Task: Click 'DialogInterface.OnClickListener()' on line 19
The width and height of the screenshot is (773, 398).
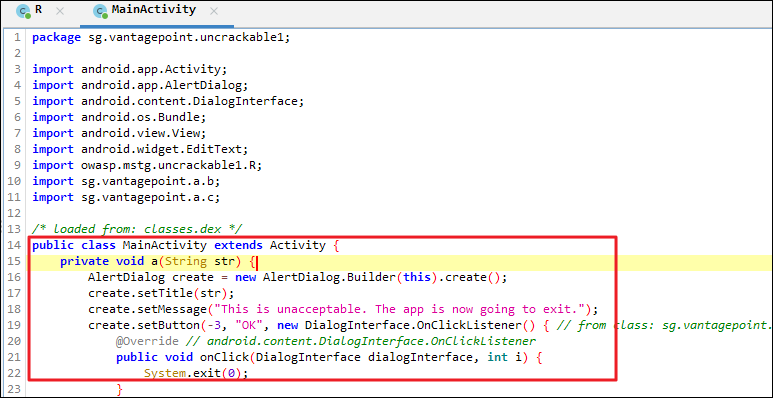Action: (420, 325)
